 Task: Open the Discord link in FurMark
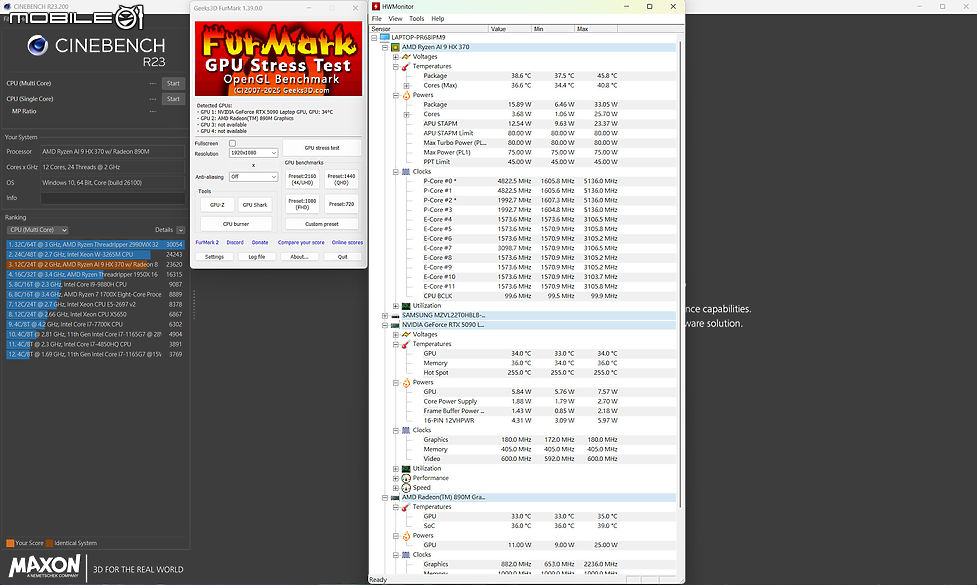tap(235, 242)
